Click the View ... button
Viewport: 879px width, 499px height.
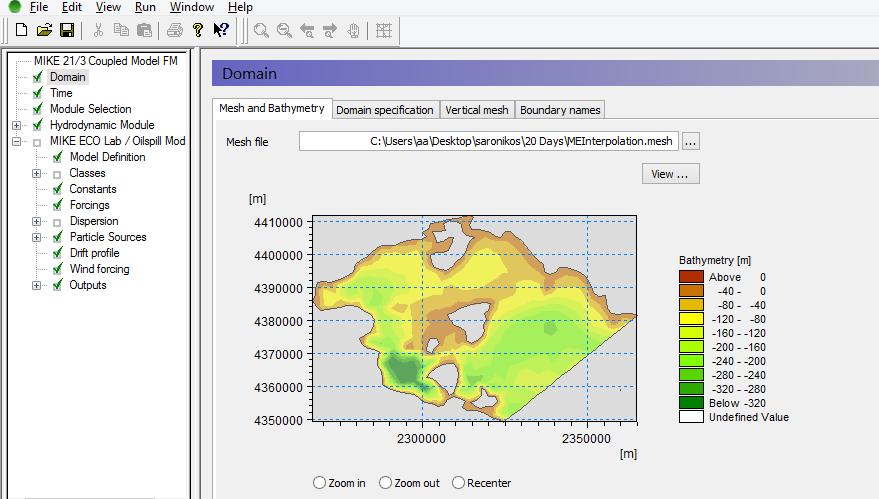pos(670,174)
